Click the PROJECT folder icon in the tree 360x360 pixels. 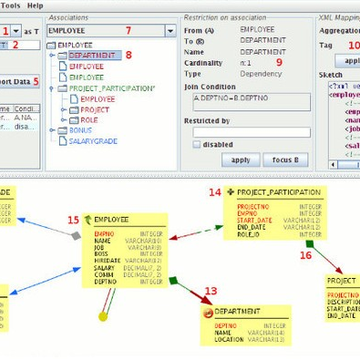74,110
